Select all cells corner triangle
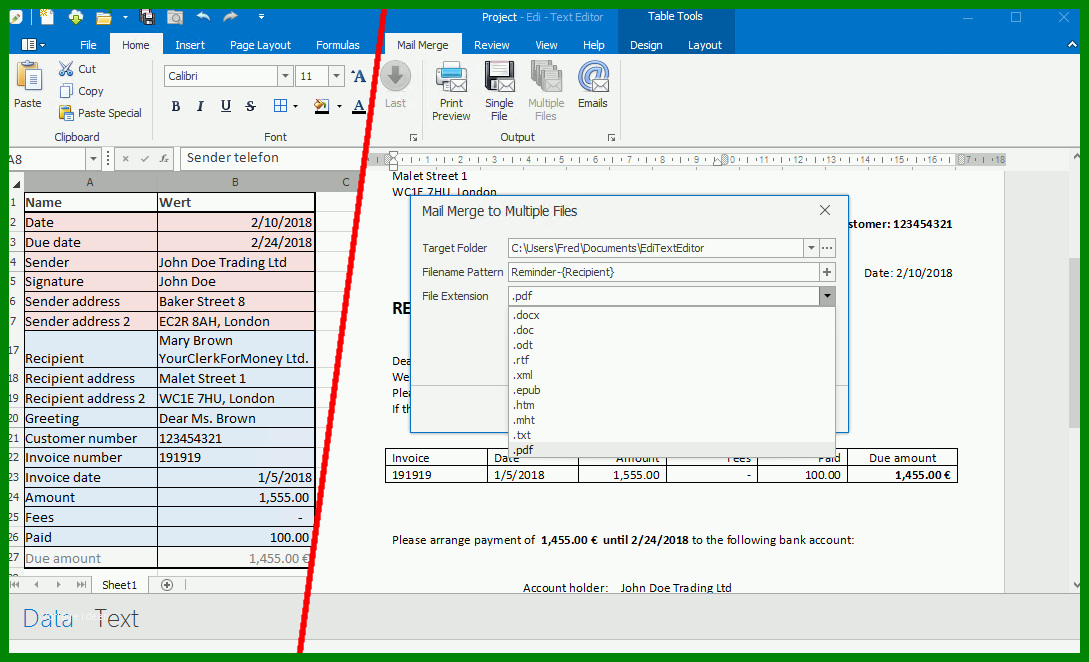Viewport: 1089px width, 662px height. (16, 183)
